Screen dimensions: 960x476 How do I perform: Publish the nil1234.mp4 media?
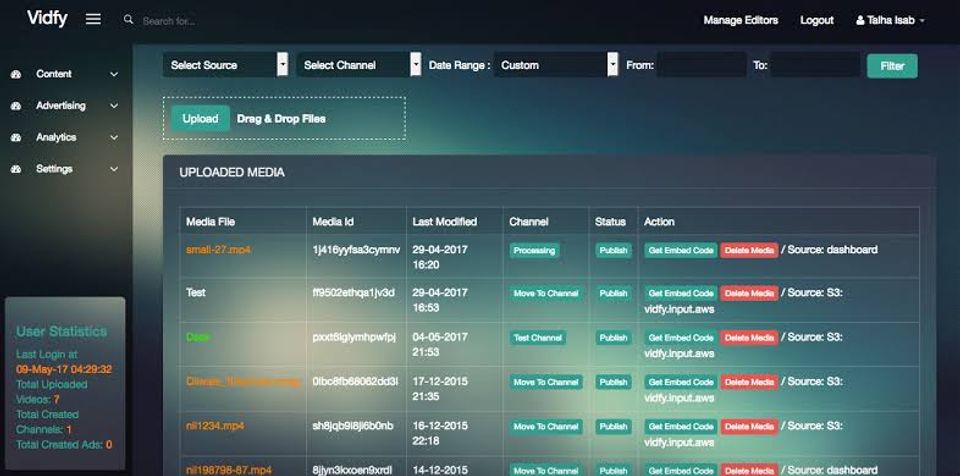[x=613, y=426]
